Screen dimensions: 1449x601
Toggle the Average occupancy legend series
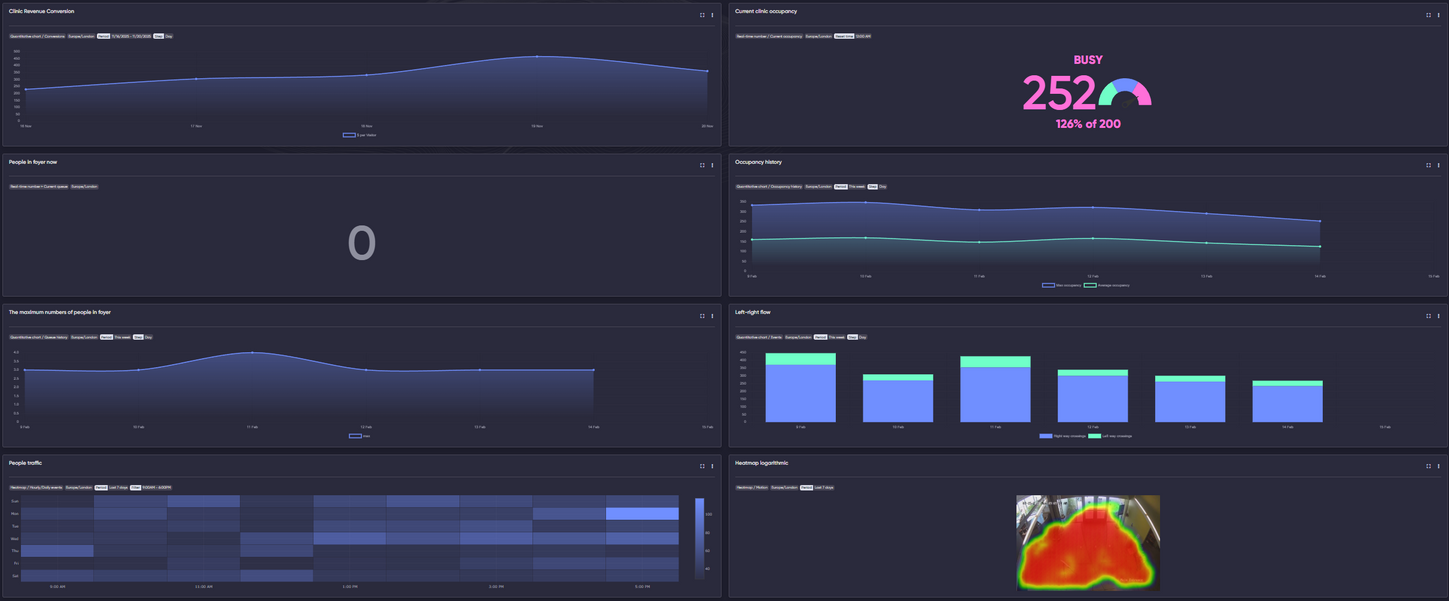click(1106, 285)
